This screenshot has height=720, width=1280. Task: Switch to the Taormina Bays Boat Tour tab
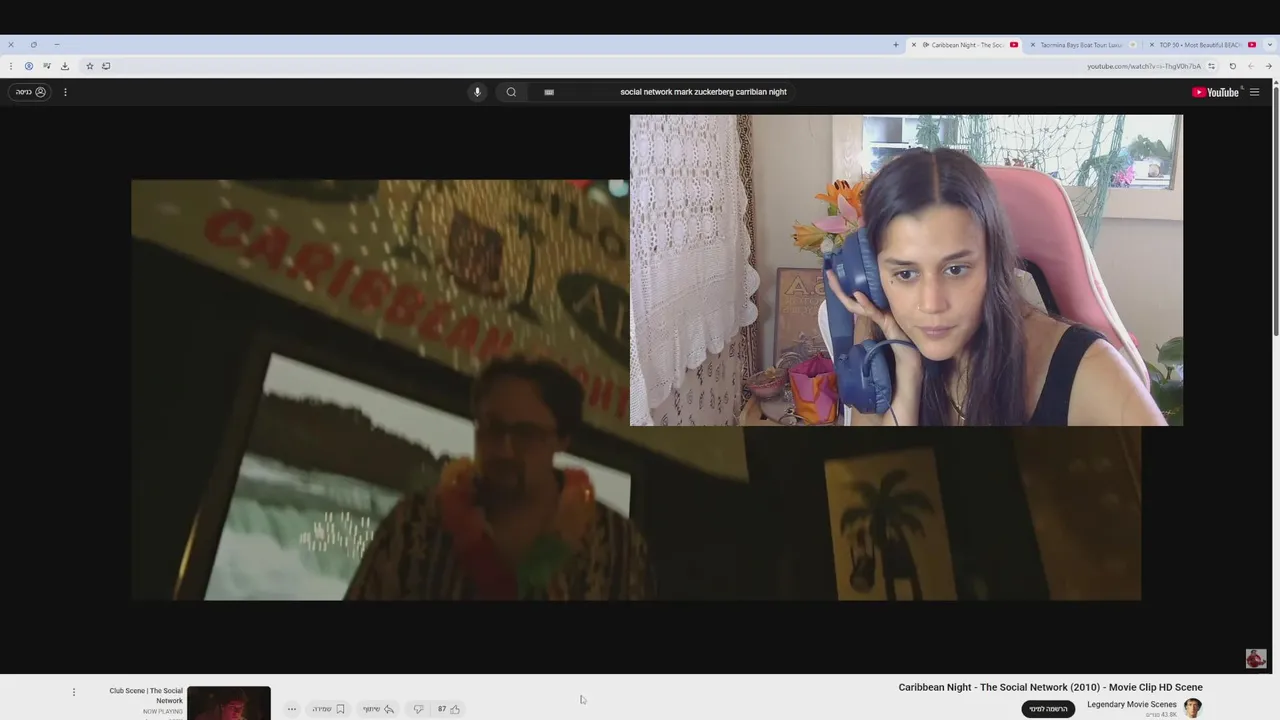[1084, 45]
